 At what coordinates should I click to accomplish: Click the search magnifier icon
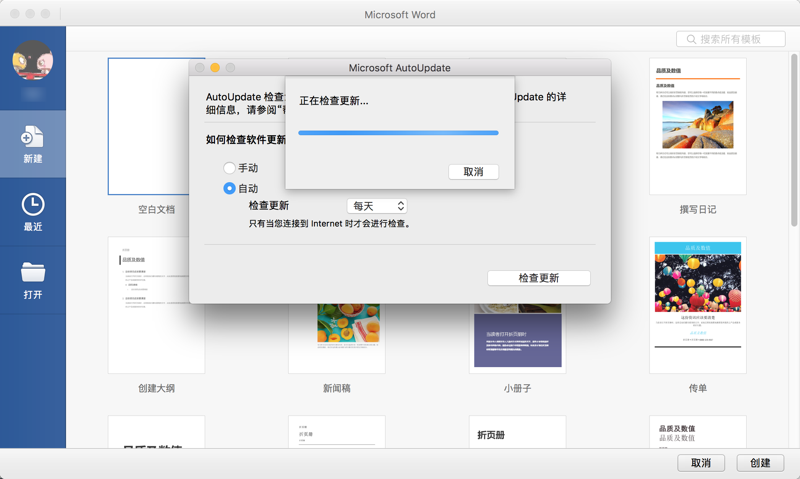[x=691, y=39]
